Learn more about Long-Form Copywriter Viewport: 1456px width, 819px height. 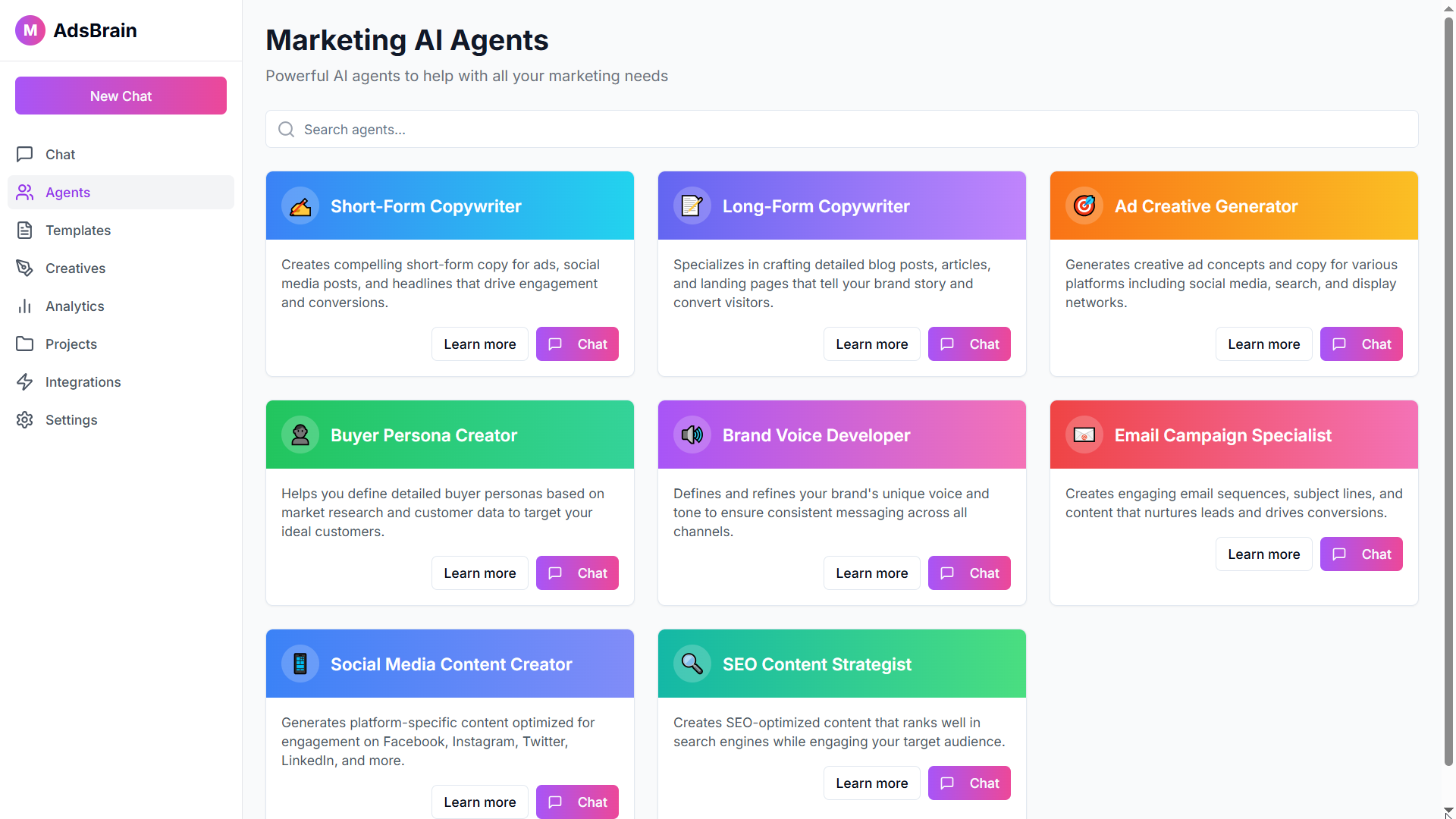(x=872, y=344)
